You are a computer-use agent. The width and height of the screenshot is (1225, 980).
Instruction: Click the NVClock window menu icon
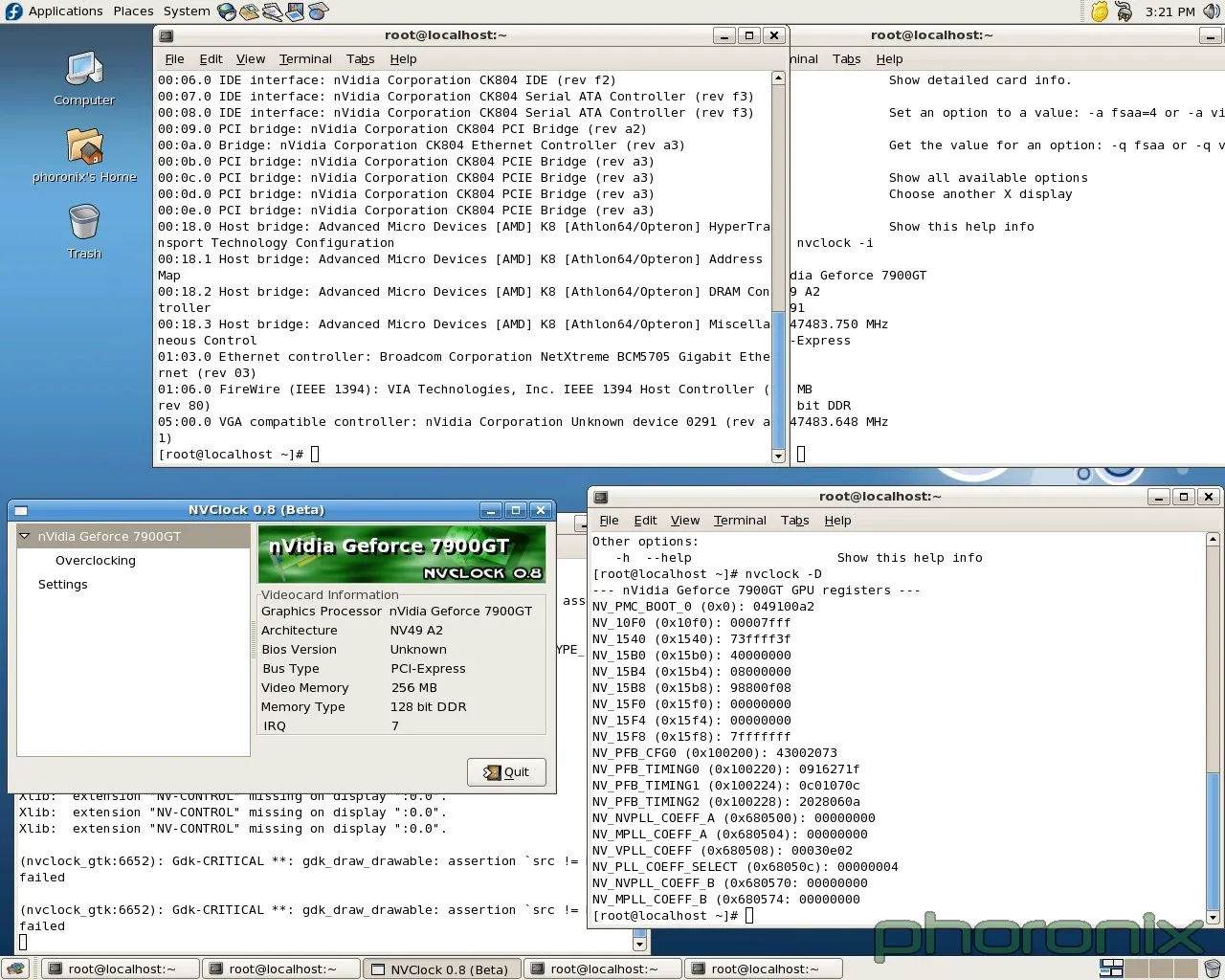click(21, 510)
